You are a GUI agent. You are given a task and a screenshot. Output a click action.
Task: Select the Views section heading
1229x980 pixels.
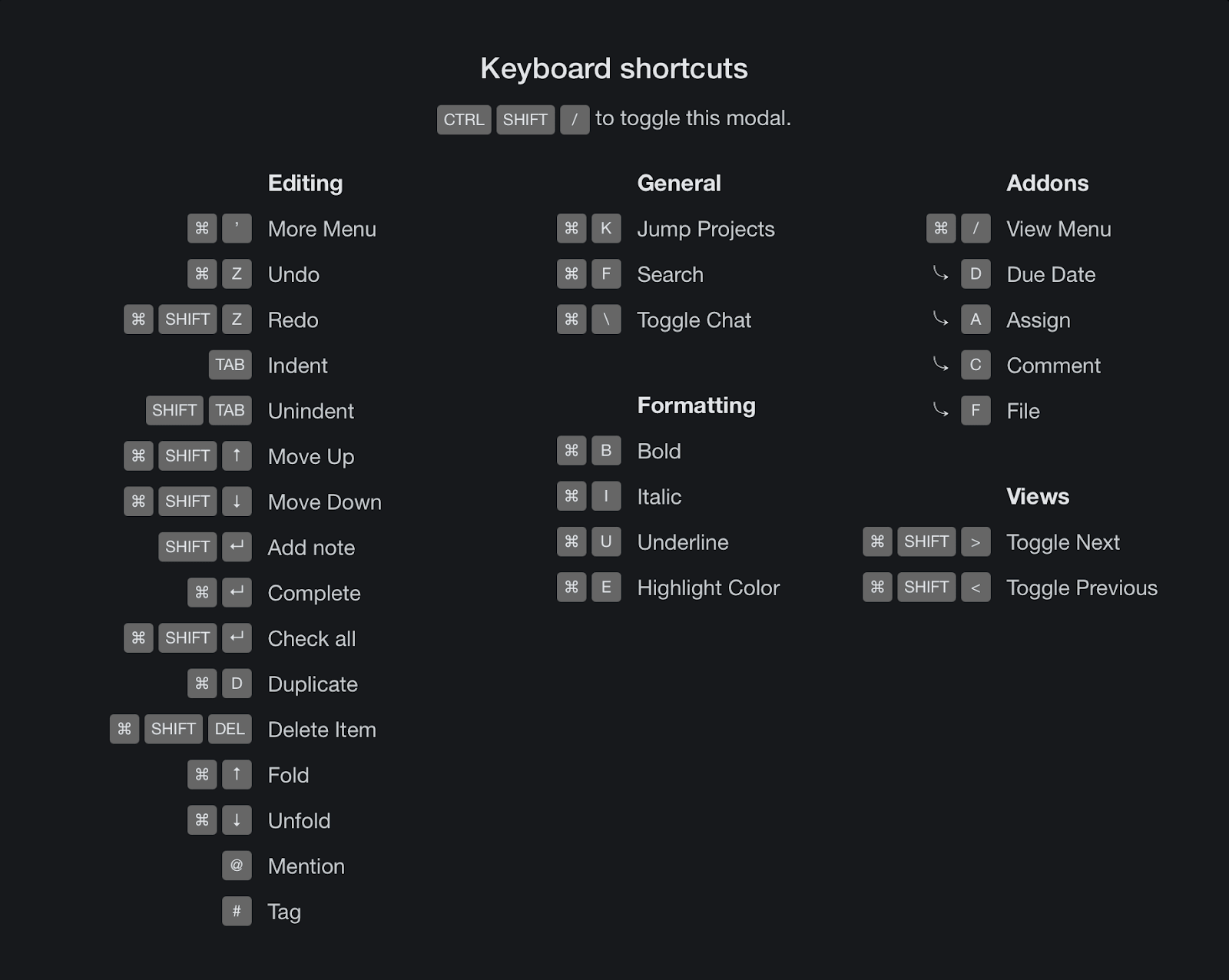(1037, 496)
